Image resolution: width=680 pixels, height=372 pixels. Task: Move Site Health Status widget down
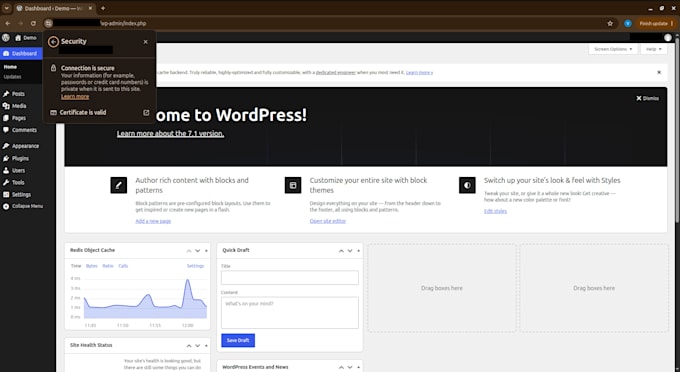point(198,346)
